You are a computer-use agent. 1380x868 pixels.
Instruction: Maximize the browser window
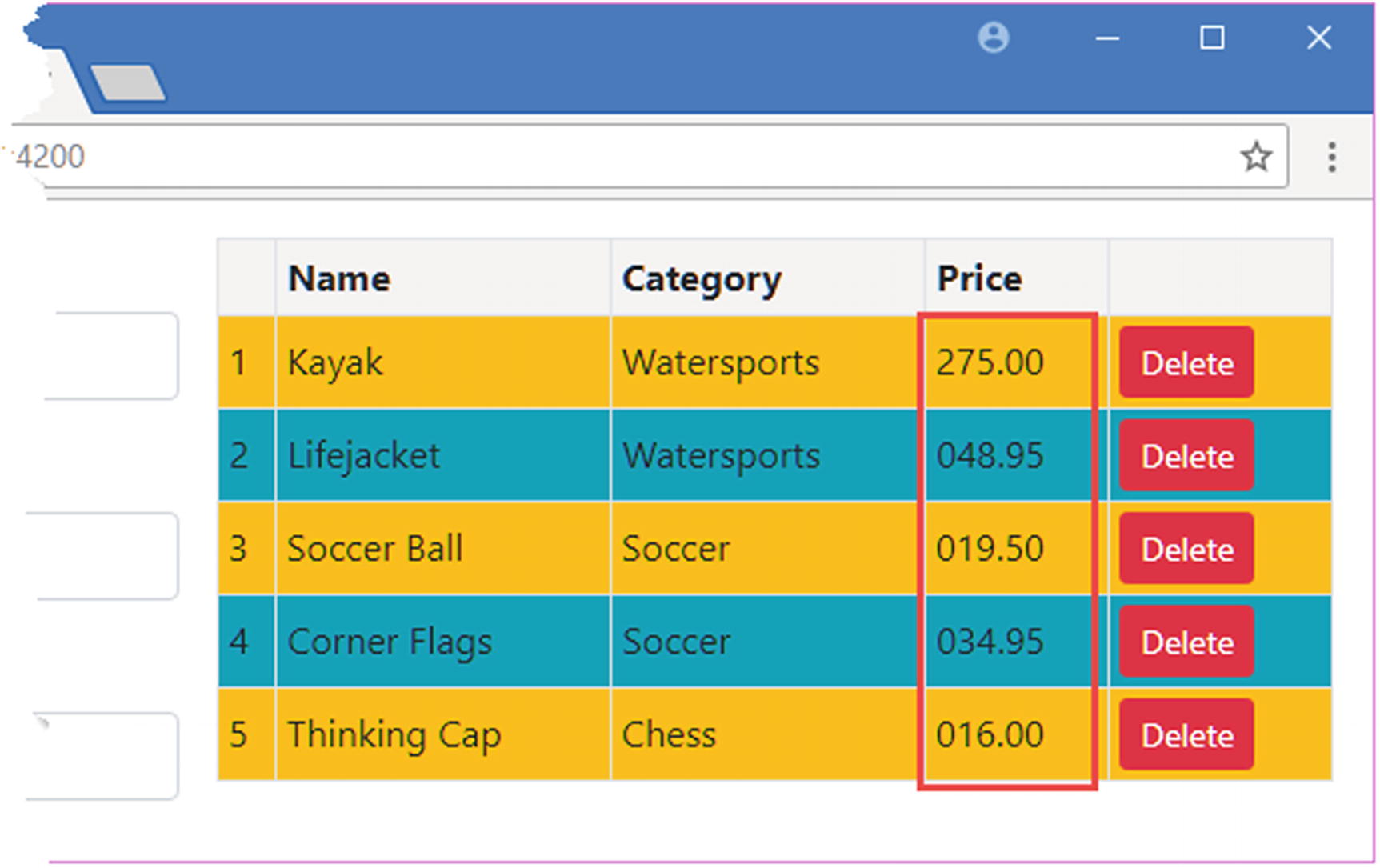[x=1212, y=38]
